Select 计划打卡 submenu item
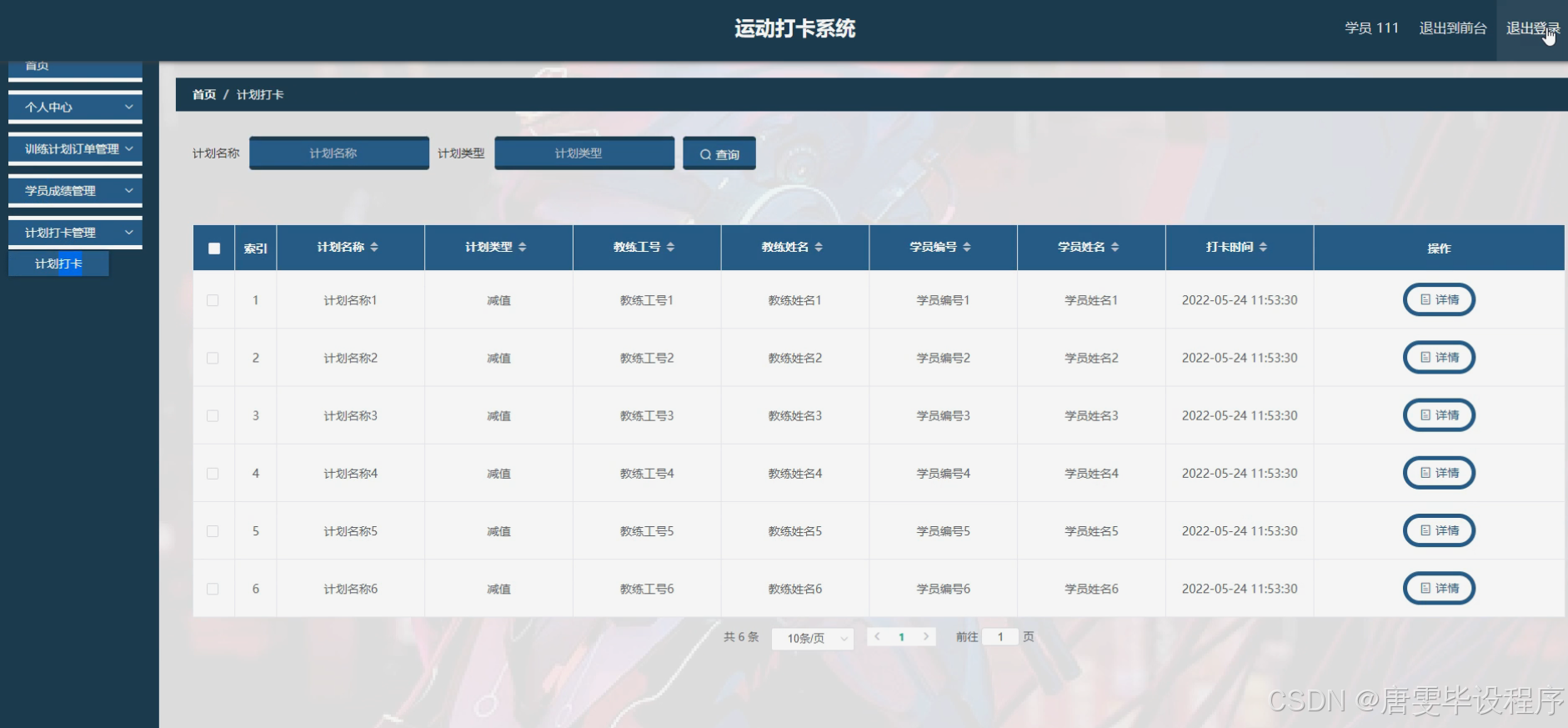The image size is (1568, 728). 58,264
